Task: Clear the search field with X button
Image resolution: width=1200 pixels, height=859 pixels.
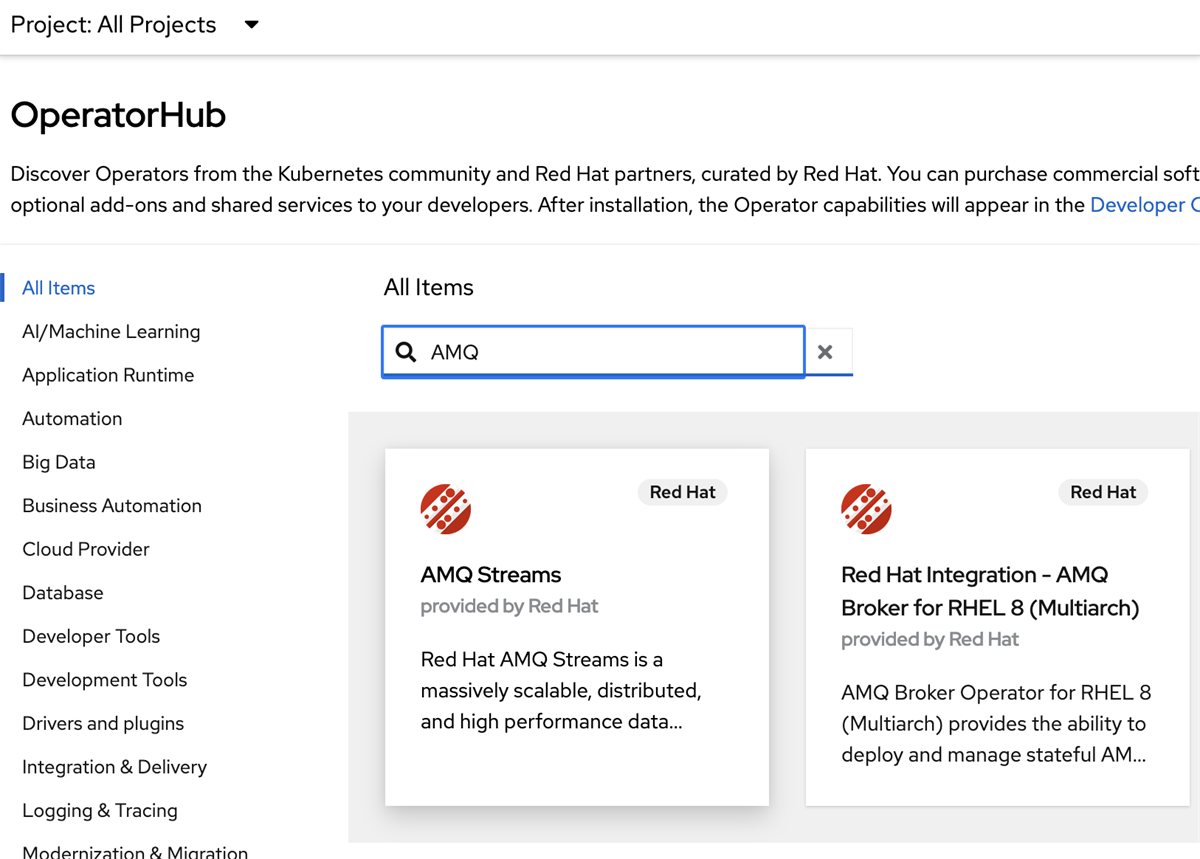Action: pyautogui.click(x=825, y=352)
